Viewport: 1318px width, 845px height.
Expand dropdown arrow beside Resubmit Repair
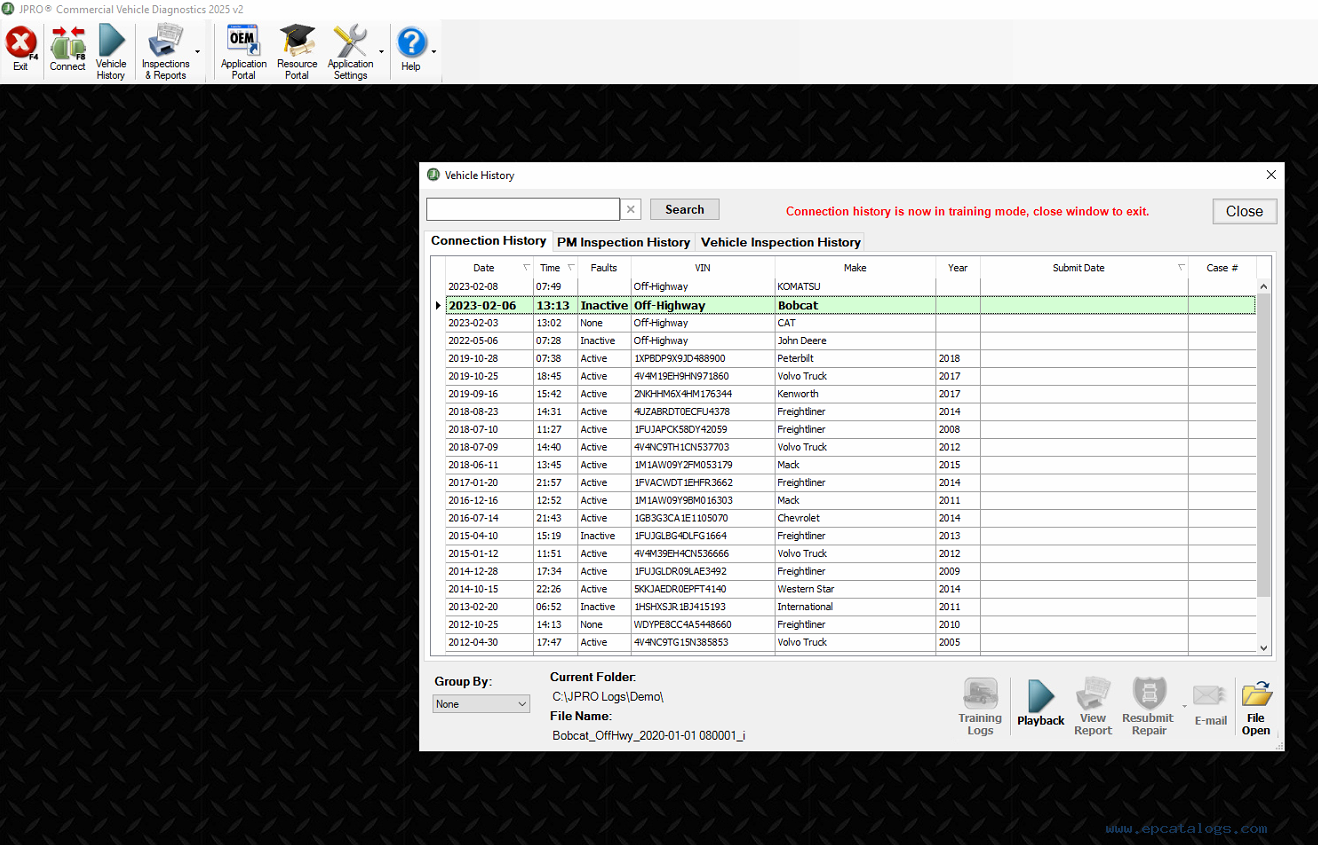(1184, 706)
